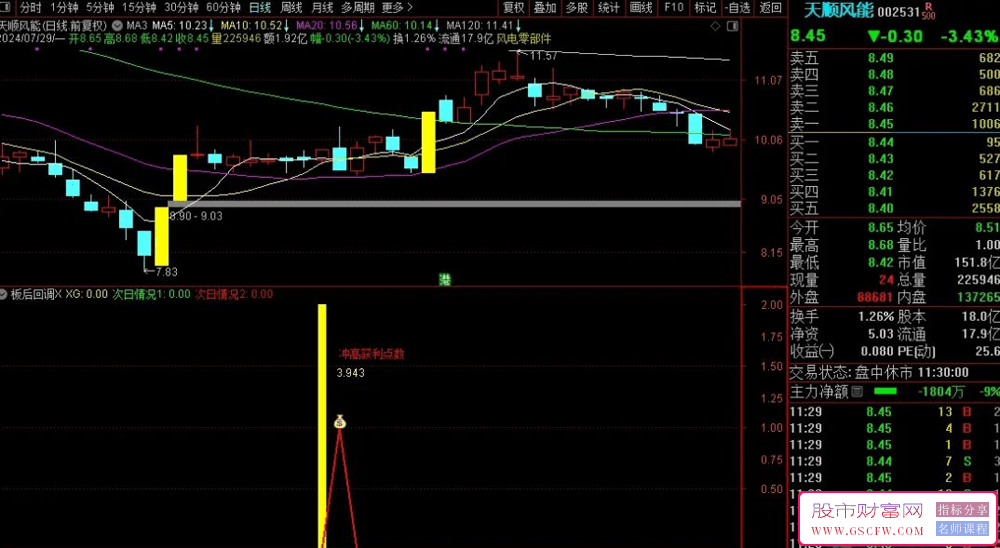Switch to the 5分钟 chart
This screenshot has height=548, width=1000.
pyautogui.click(x=100, y=8)
